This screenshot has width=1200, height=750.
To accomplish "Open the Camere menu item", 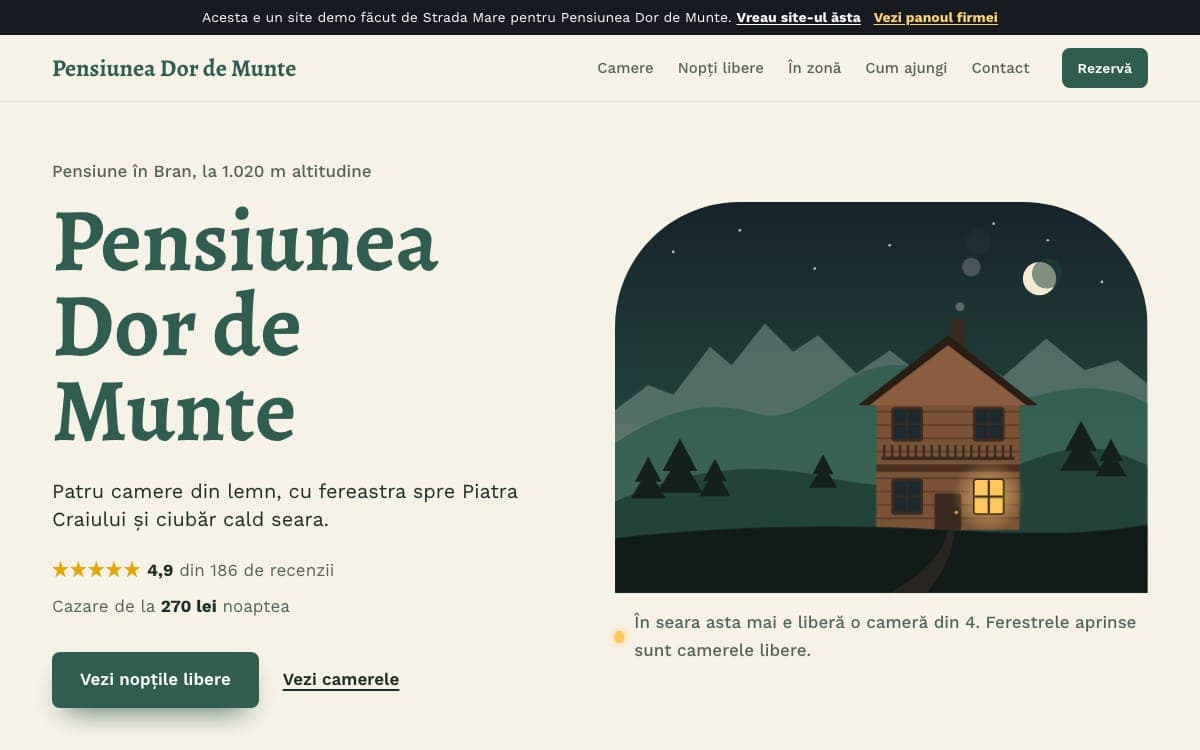I will tap(625, 68).
